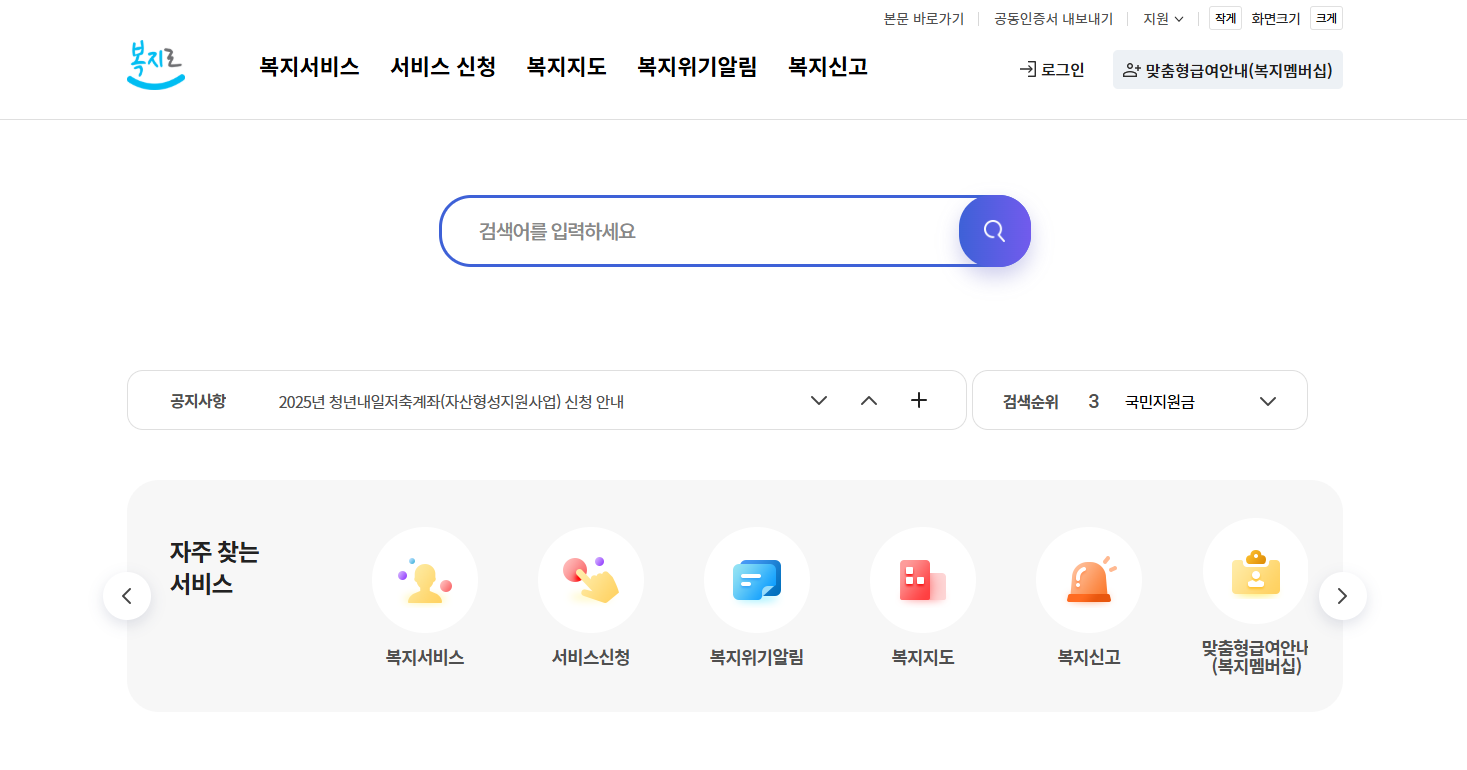Show the previous notice using the up chevron
This screenshot has height=770, width=1467.
click(x=868, y=399)
